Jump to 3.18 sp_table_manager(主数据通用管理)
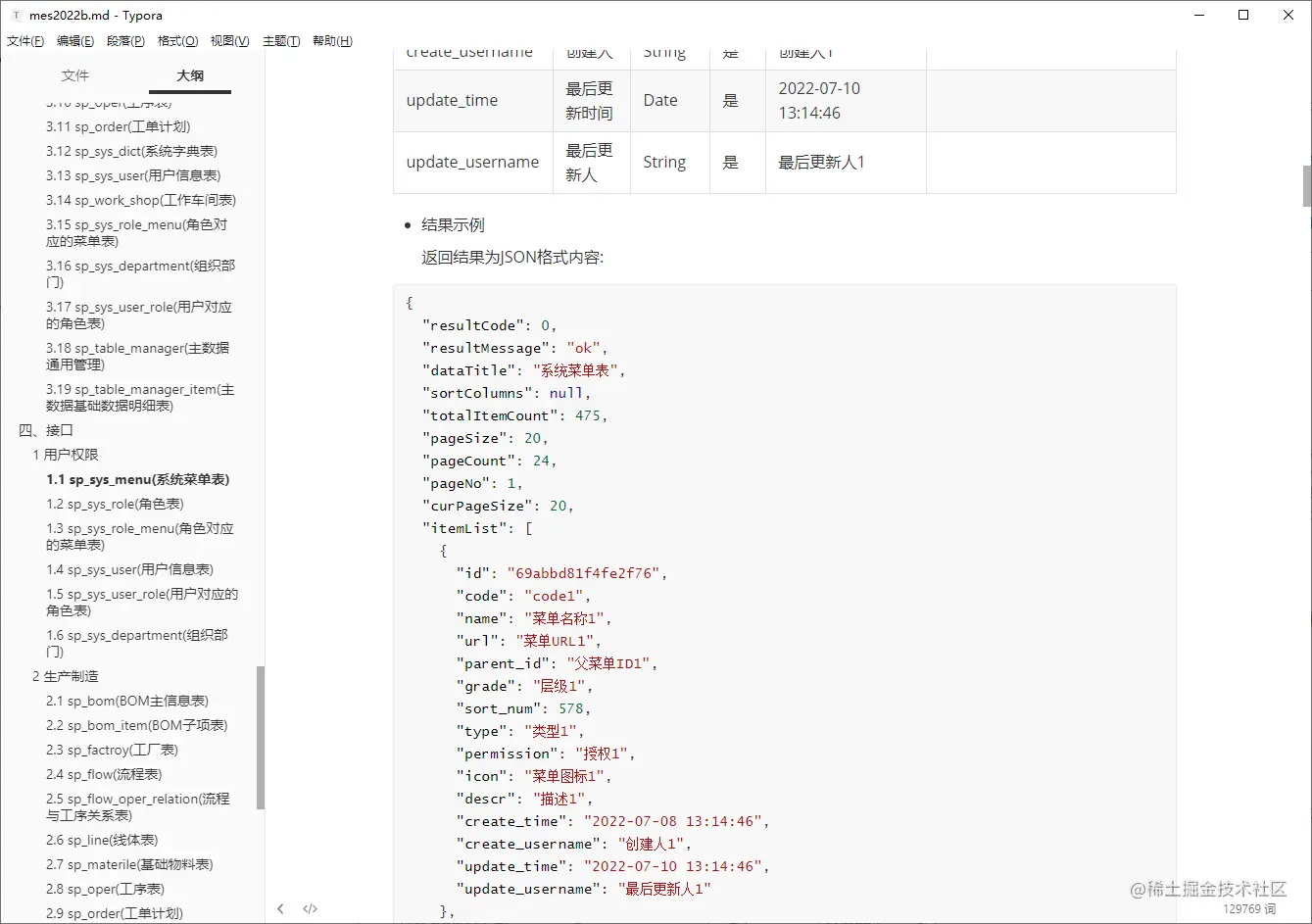 click(x=138, y=356)
